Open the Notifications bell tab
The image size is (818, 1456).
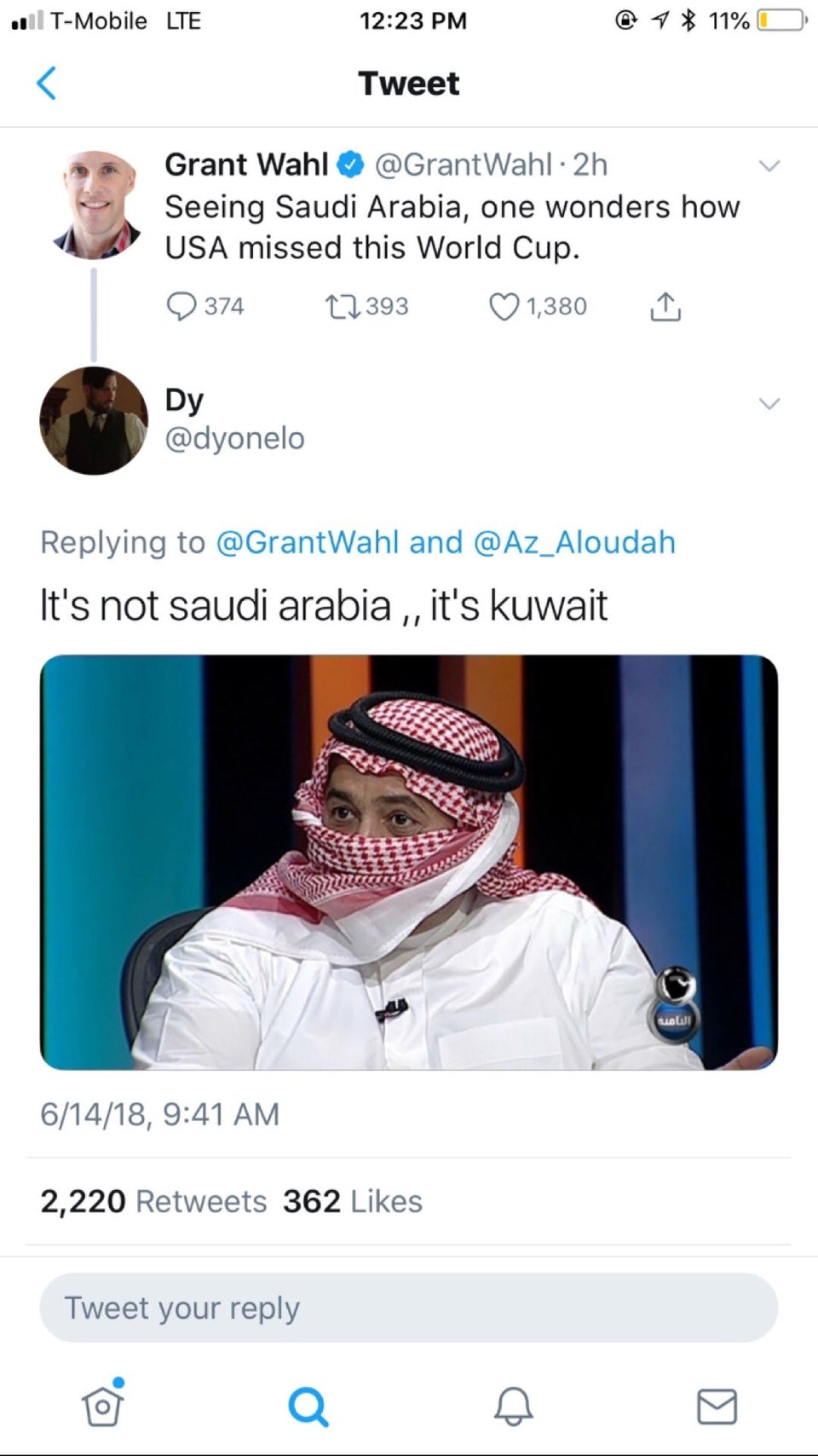coord(513,1407)
